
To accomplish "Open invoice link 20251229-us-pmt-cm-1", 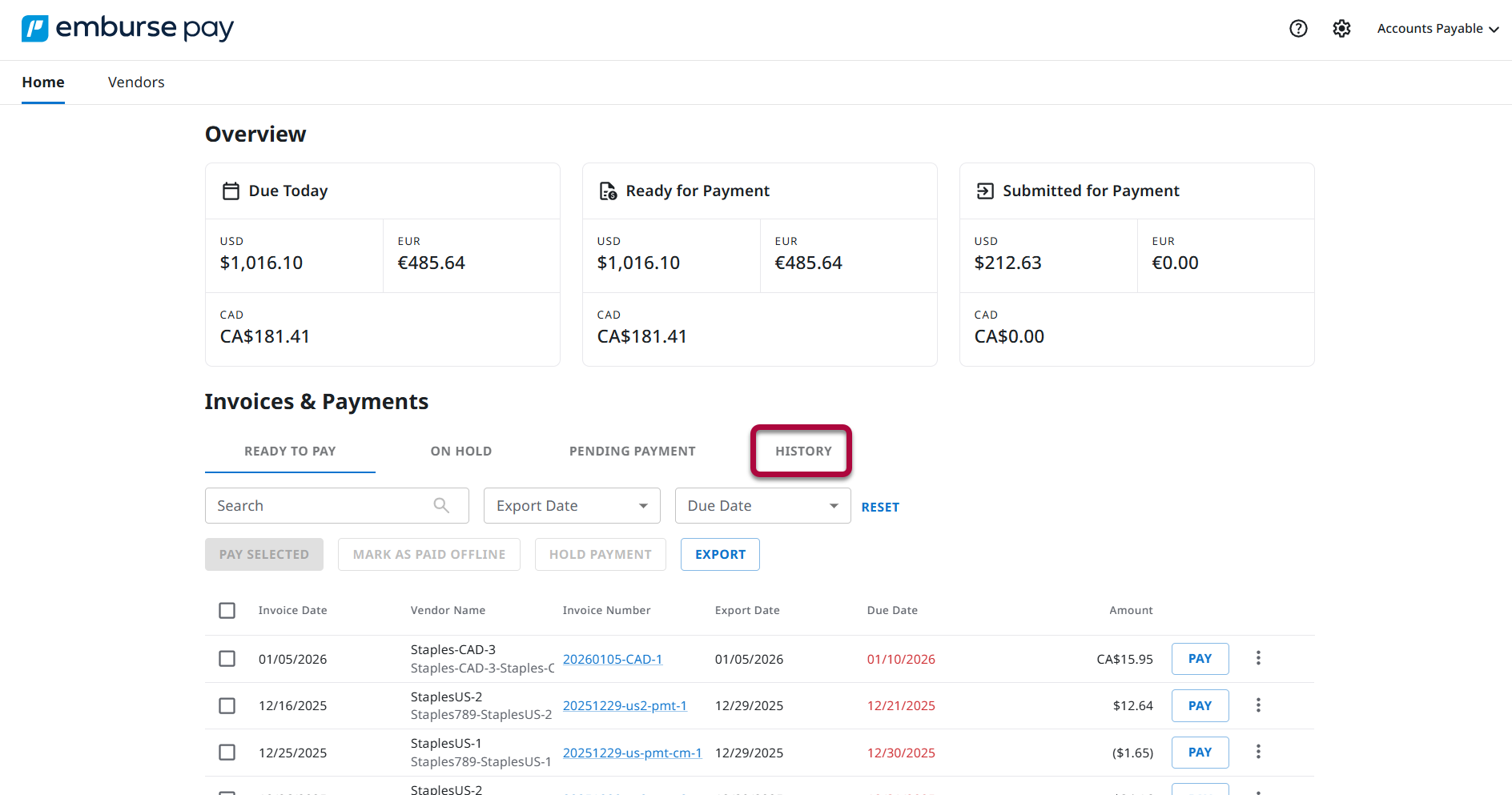I will [632, 753].
